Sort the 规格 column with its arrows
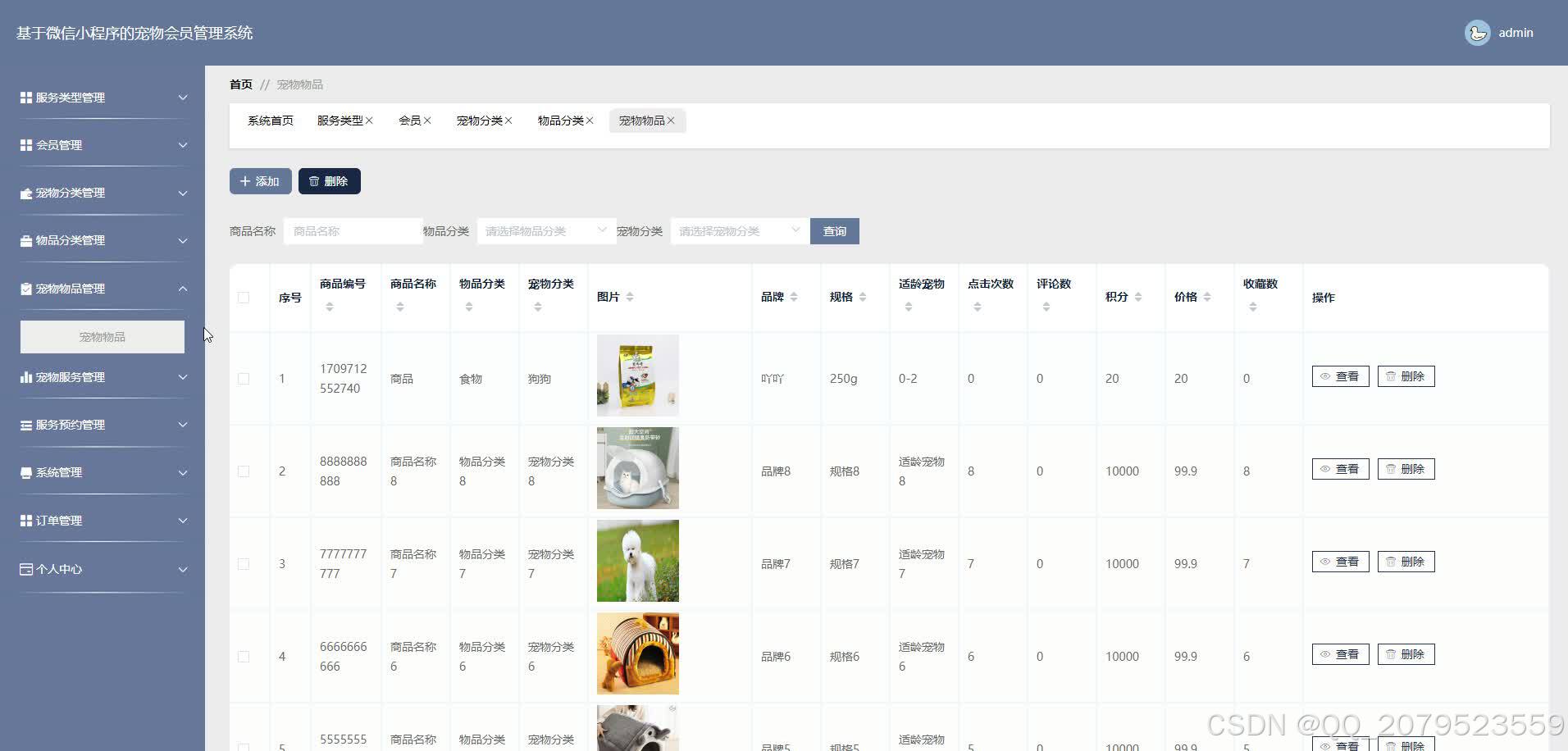Image resolution: width=1568 pixels, height=751 pixels. point(863,297)
